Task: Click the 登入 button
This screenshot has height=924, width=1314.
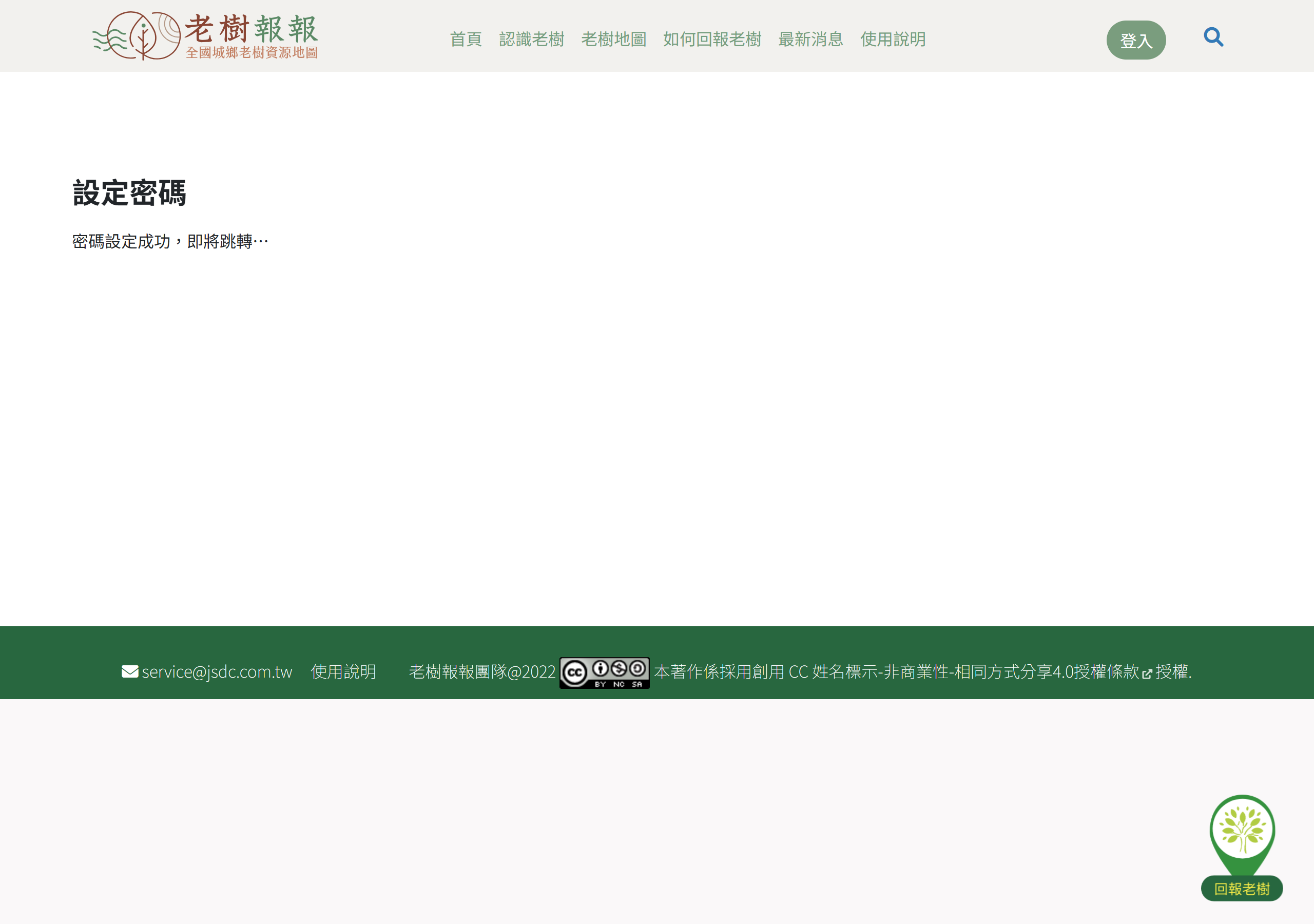Action: (1136, 40)
